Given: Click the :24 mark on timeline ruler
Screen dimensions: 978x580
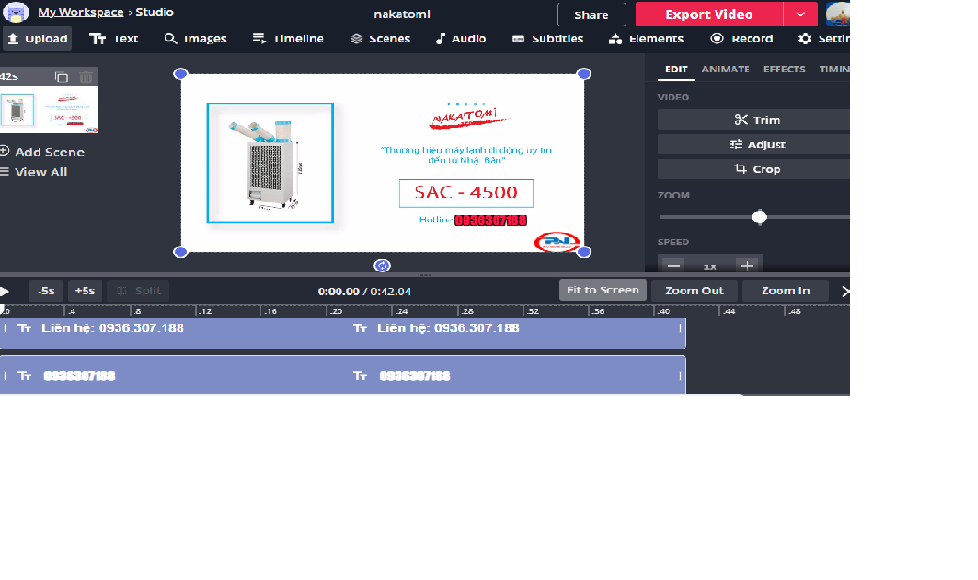Looking at the screenshot, I should click(x=402, y=311).
